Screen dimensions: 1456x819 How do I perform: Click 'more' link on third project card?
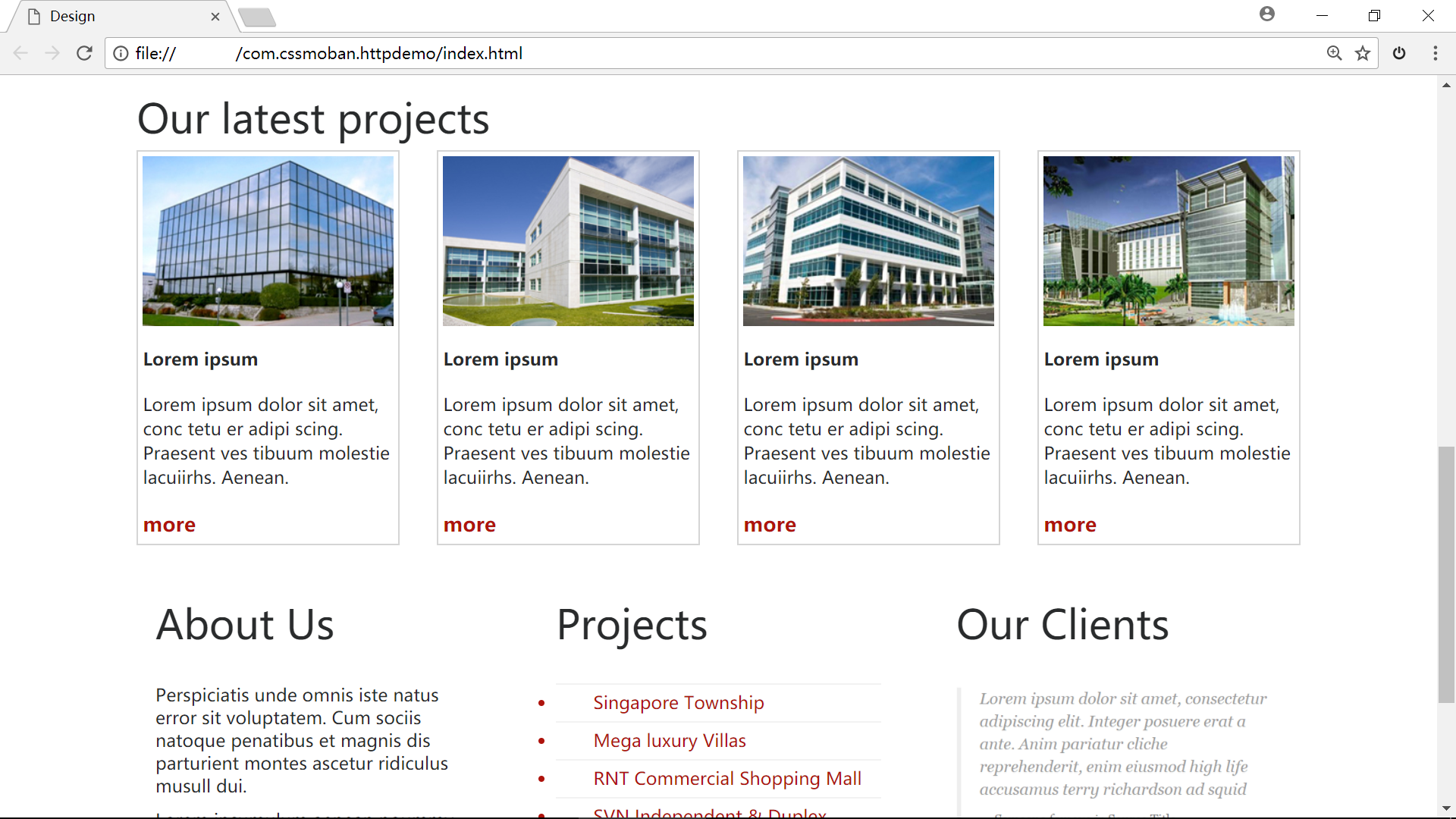click(x=769, y=522)
